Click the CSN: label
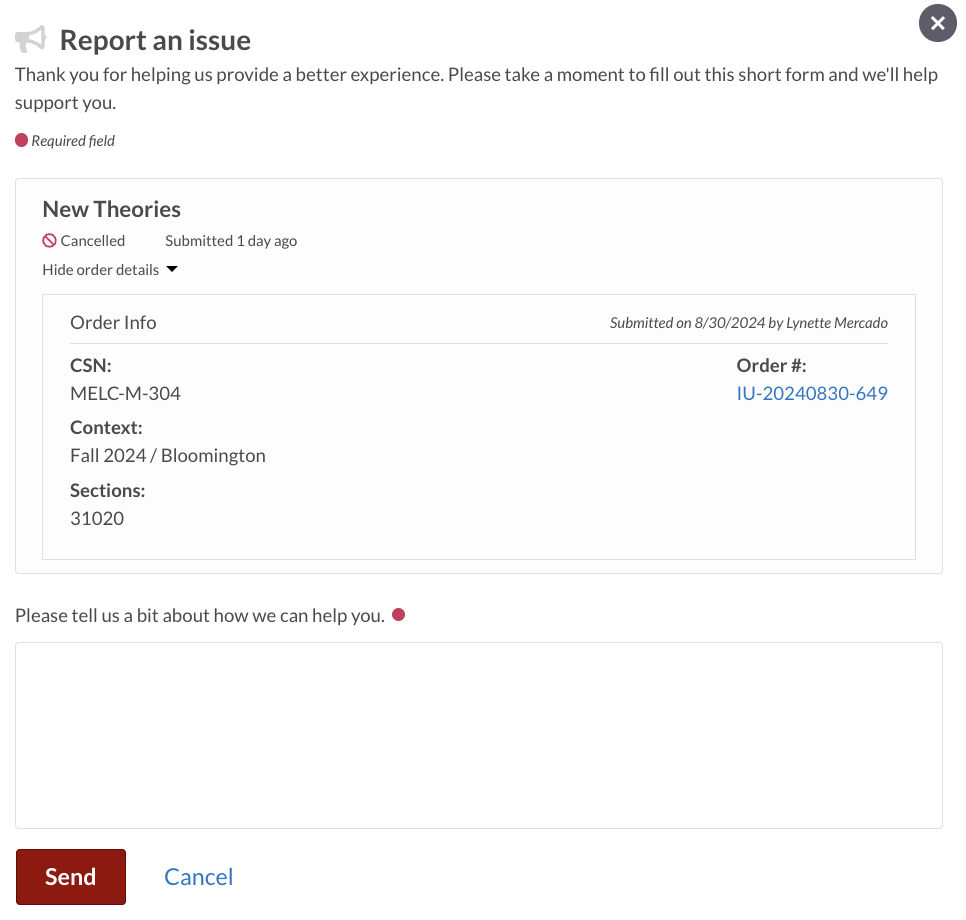This screenshot has height=920, width=966. pyautogui.click(x=91, y=365)
